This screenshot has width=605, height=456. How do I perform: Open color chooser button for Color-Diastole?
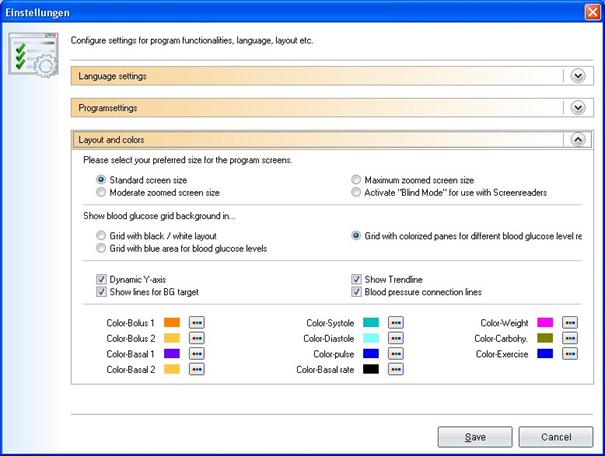click(396, 339)
